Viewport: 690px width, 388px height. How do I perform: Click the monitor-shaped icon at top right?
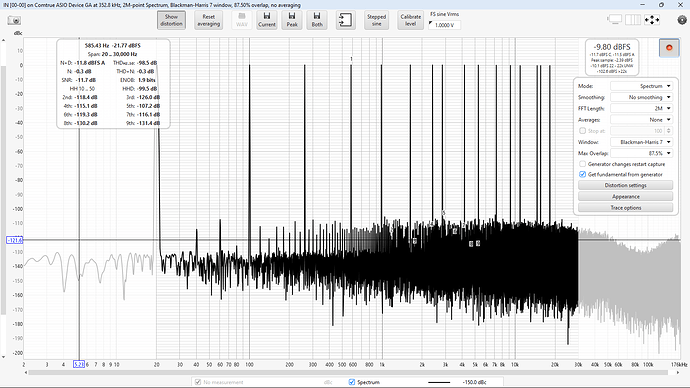pos(615,20)
